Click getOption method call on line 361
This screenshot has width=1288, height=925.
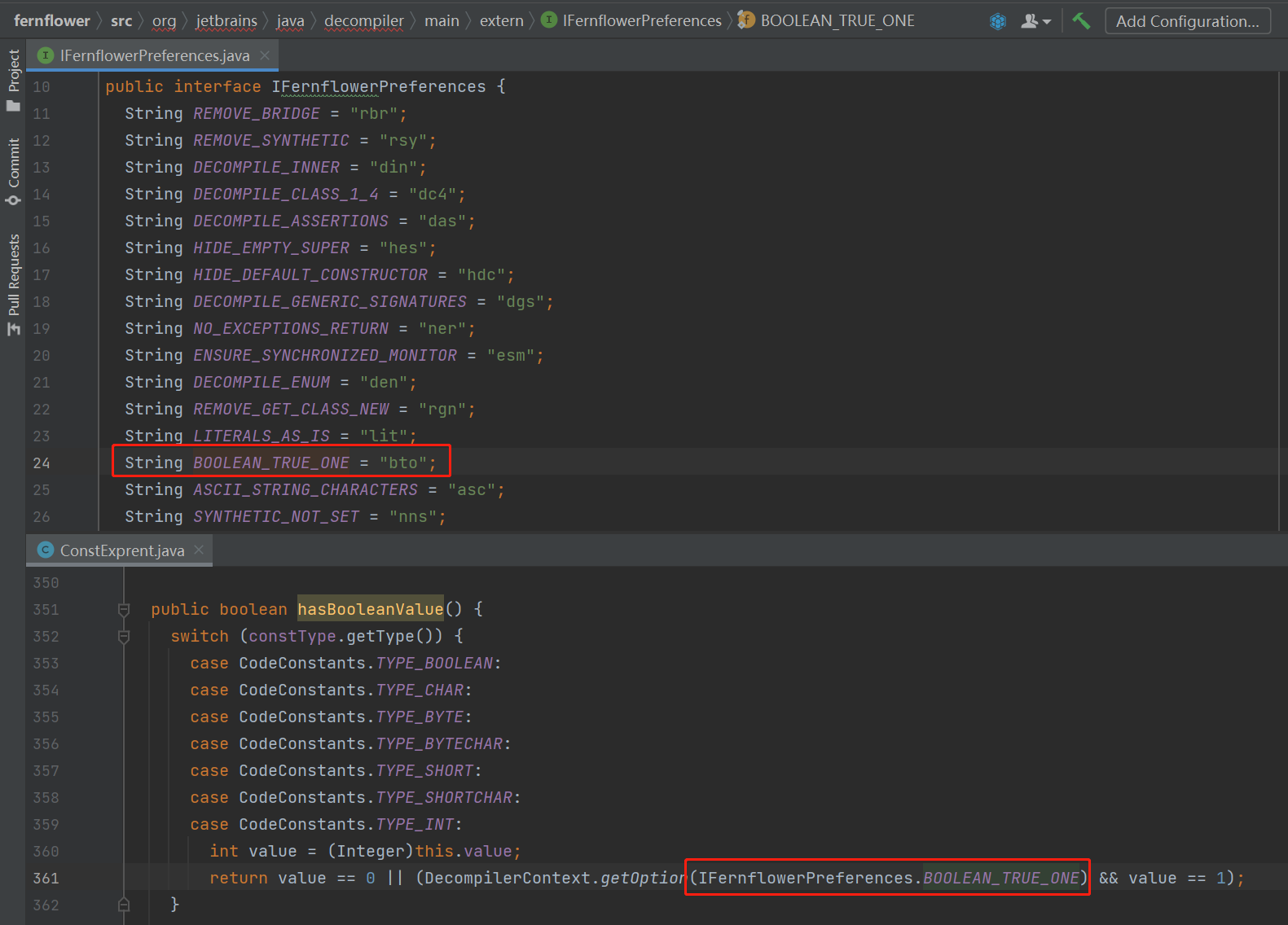[644, 878]
